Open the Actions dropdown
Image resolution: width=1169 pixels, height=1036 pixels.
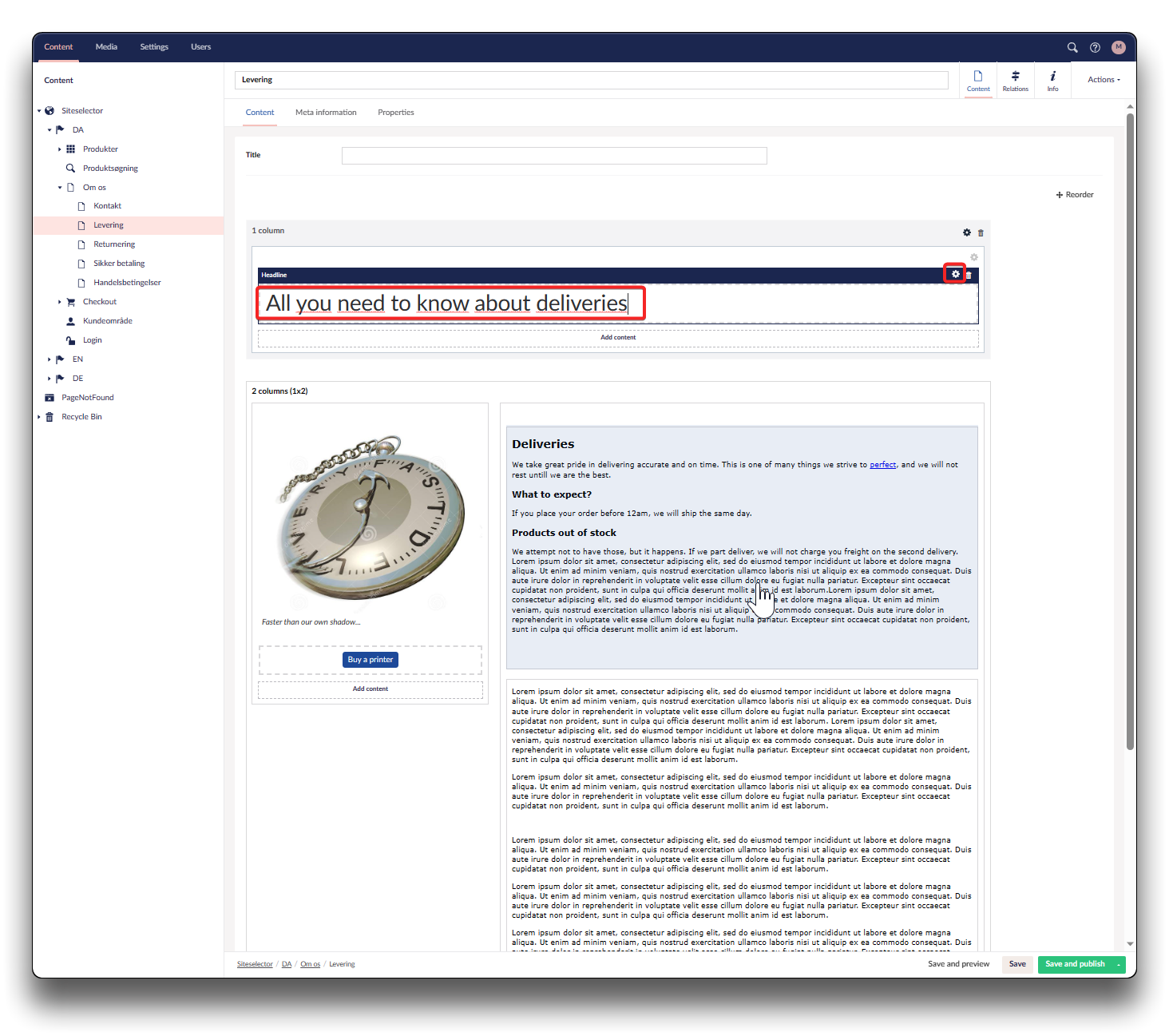click(x=1104, y=80)
